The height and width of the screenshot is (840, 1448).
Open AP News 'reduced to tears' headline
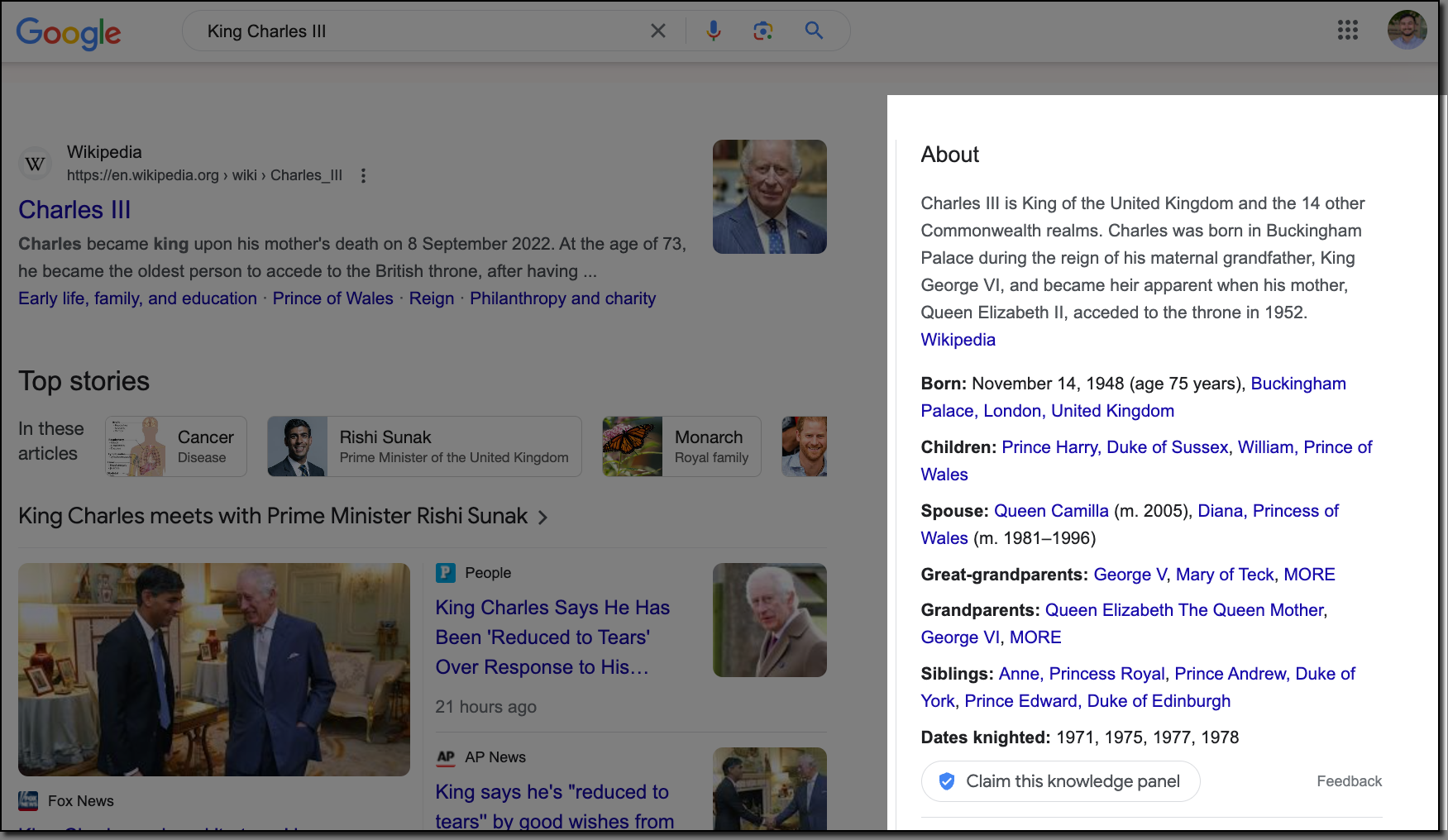pyautogui.click(x=555, y=806)
